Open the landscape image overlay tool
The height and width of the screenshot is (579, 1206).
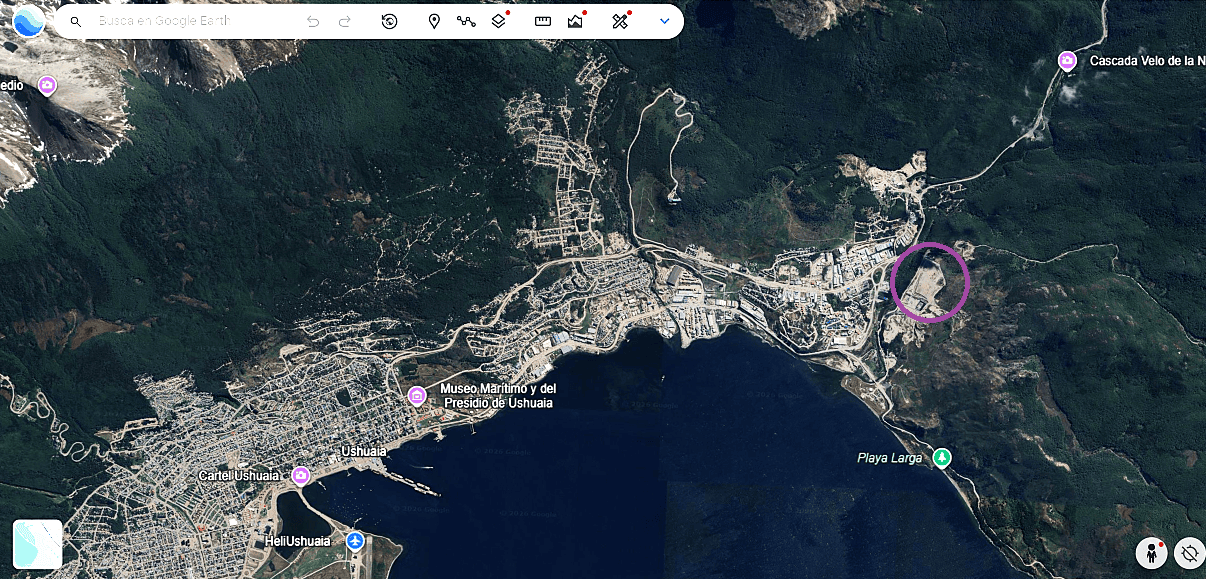coord(575,21)
